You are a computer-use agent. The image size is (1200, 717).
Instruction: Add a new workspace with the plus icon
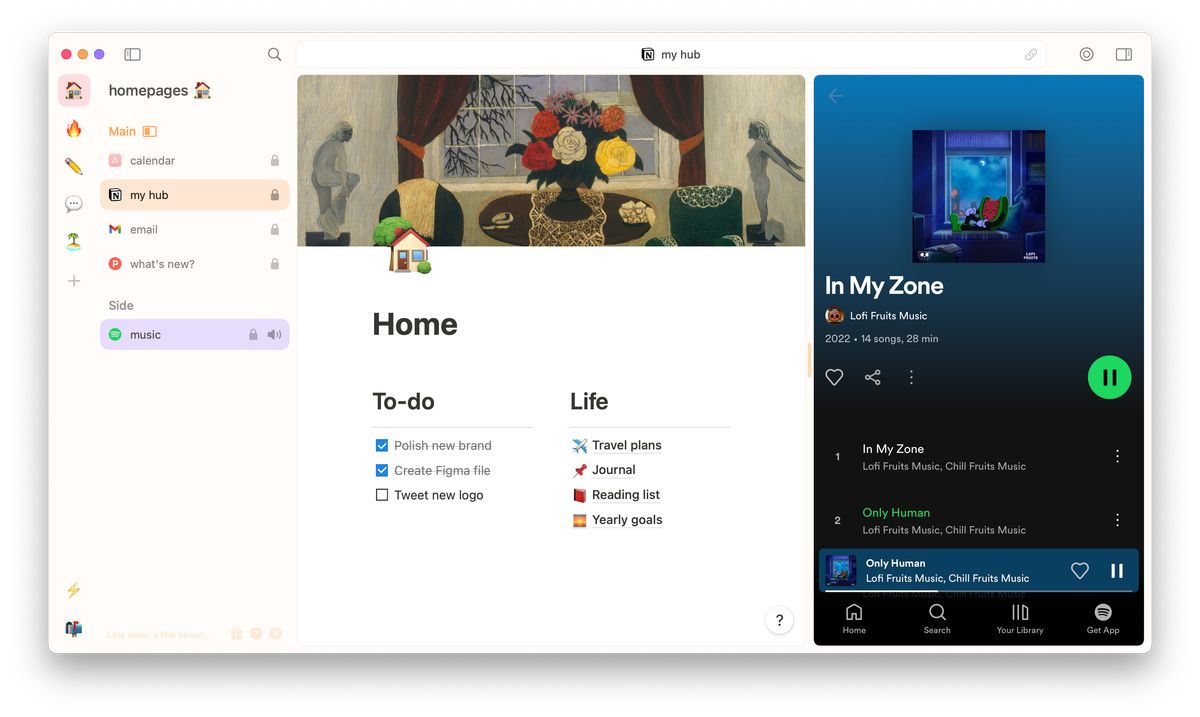pyautogui.click(x=74, y=281)
